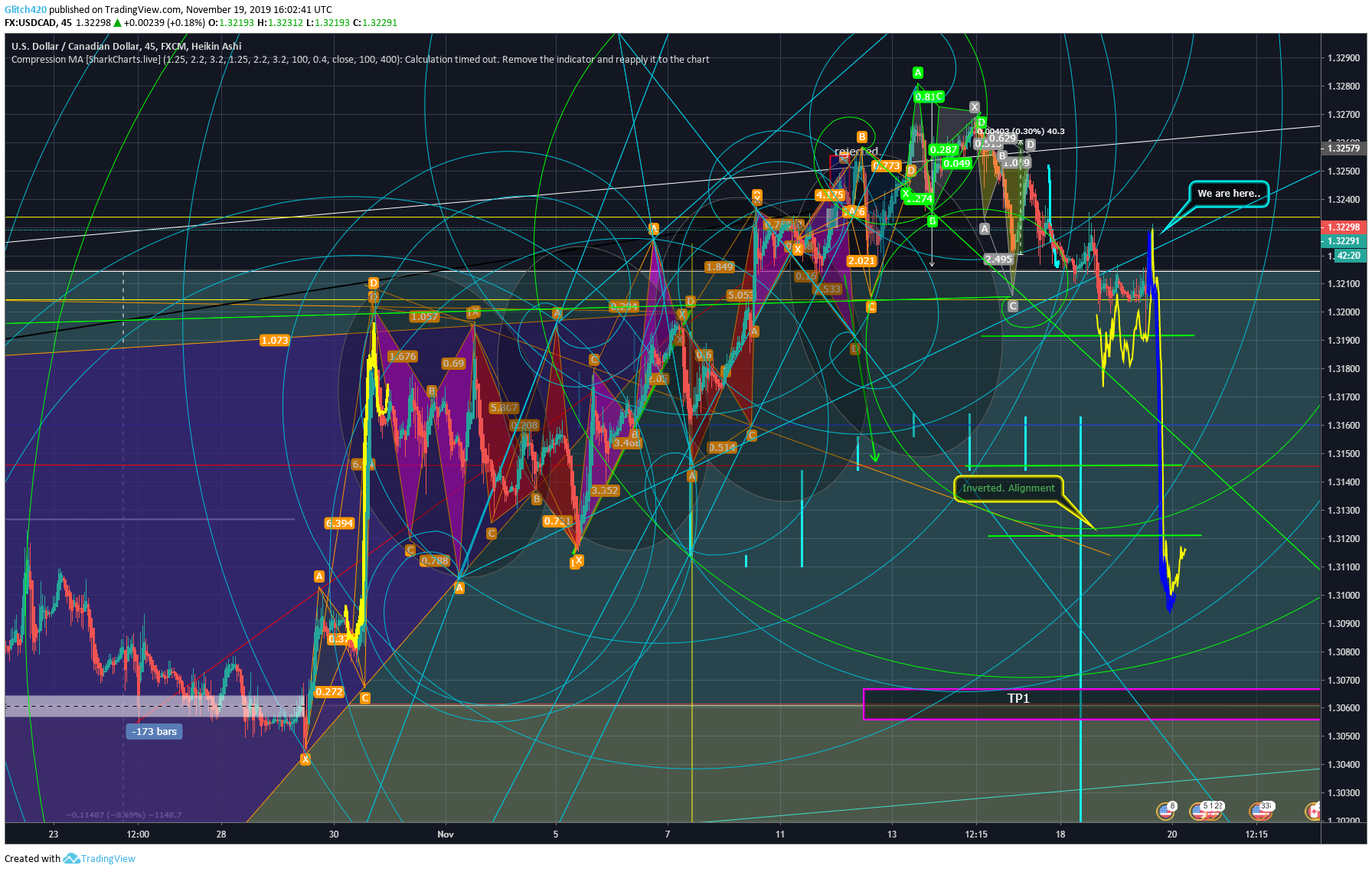Image resolution: width=1372 pixels, height=872 pixels.
Task: Click the '18' date on the time axis
Action: (x=1060, y=834)
